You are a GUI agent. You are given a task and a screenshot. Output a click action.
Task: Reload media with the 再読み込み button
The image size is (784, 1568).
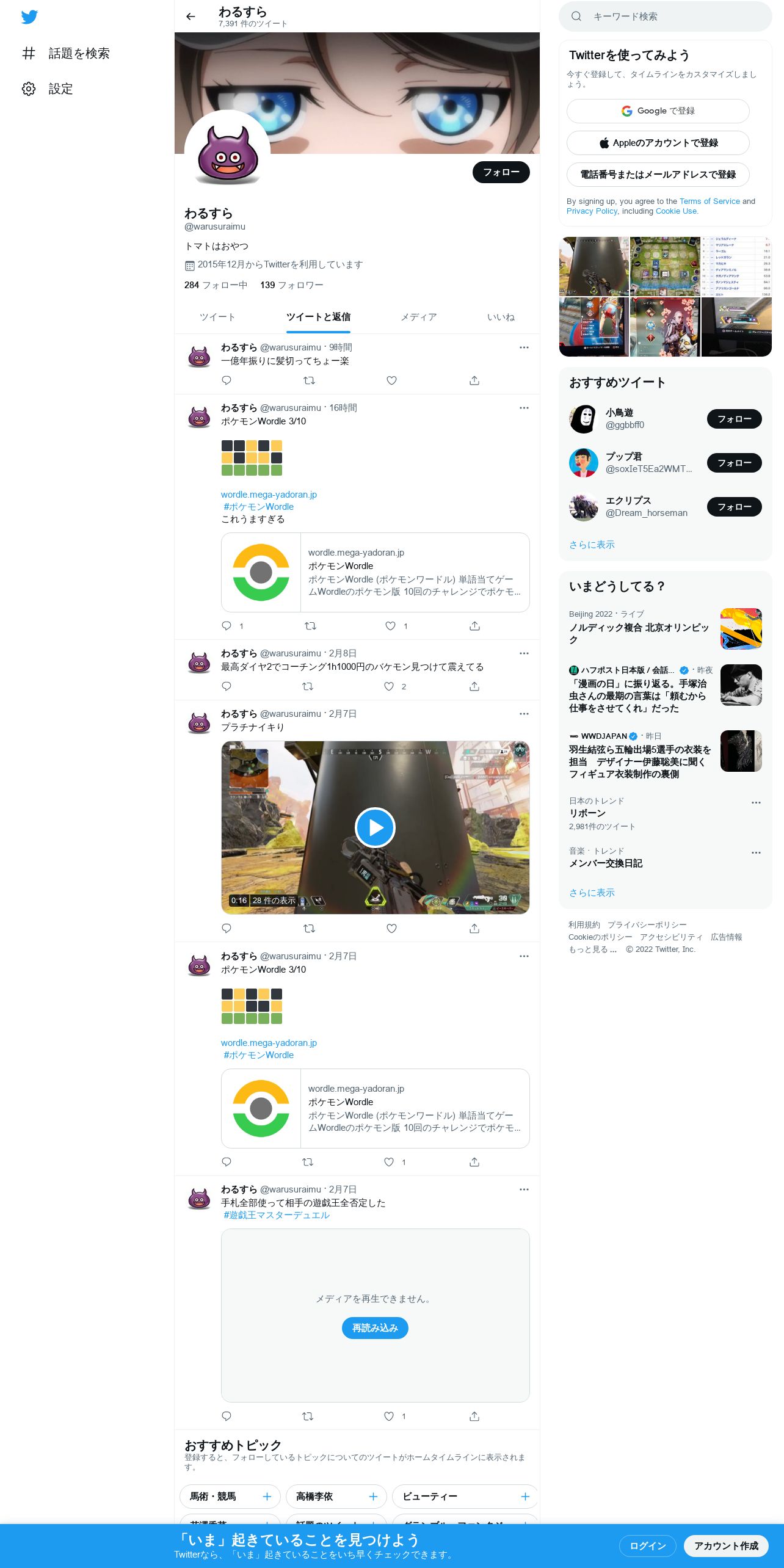coord(375,1328)
